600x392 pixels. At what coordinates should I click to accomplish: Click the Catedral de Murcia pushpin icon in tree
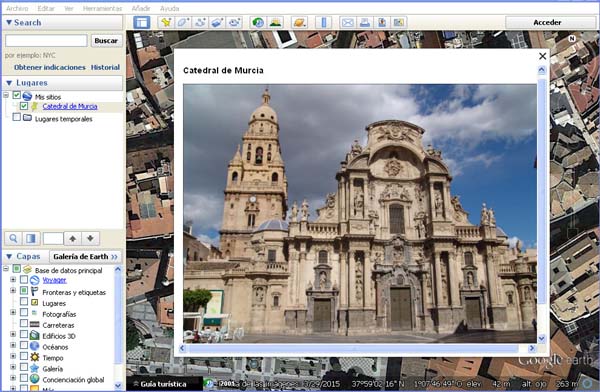(x=35, y=106)
